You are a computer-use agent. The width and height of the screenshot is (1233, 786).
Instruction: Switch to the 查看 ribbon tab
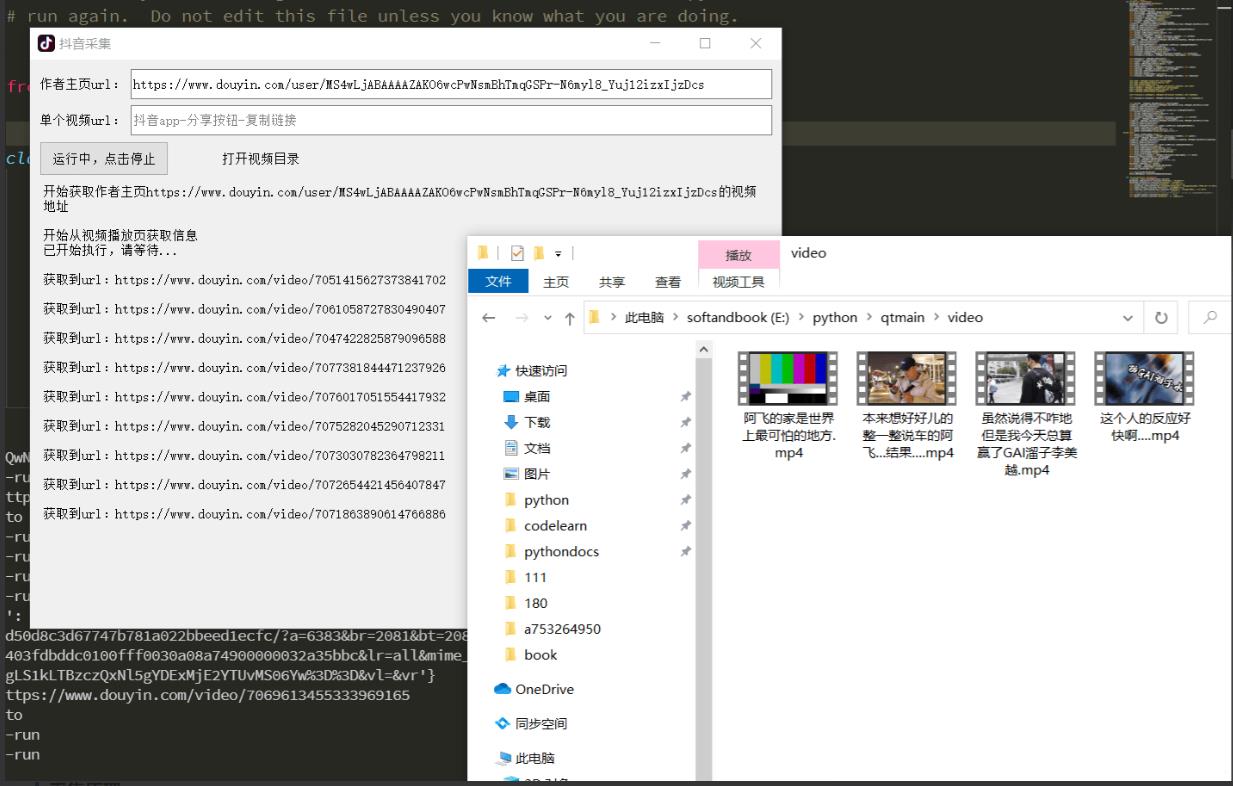click(667, 282)
